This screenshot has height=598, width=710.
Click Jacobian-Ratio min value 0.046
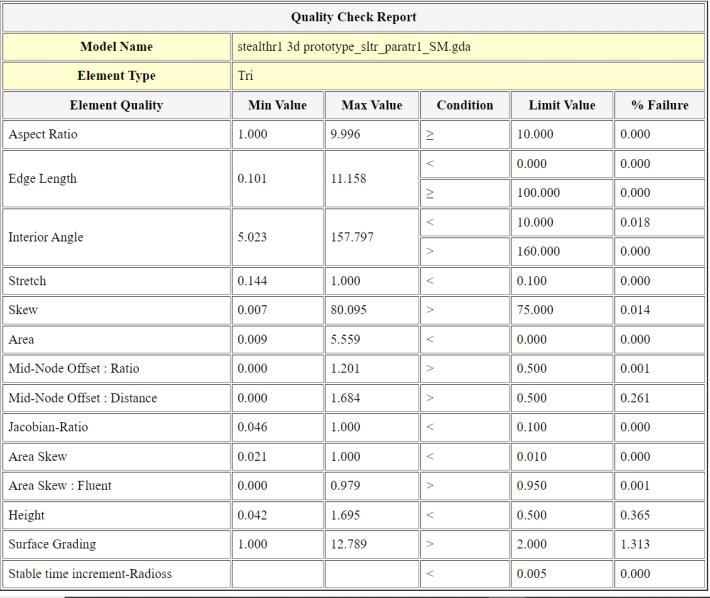click(x=252, y=427)
